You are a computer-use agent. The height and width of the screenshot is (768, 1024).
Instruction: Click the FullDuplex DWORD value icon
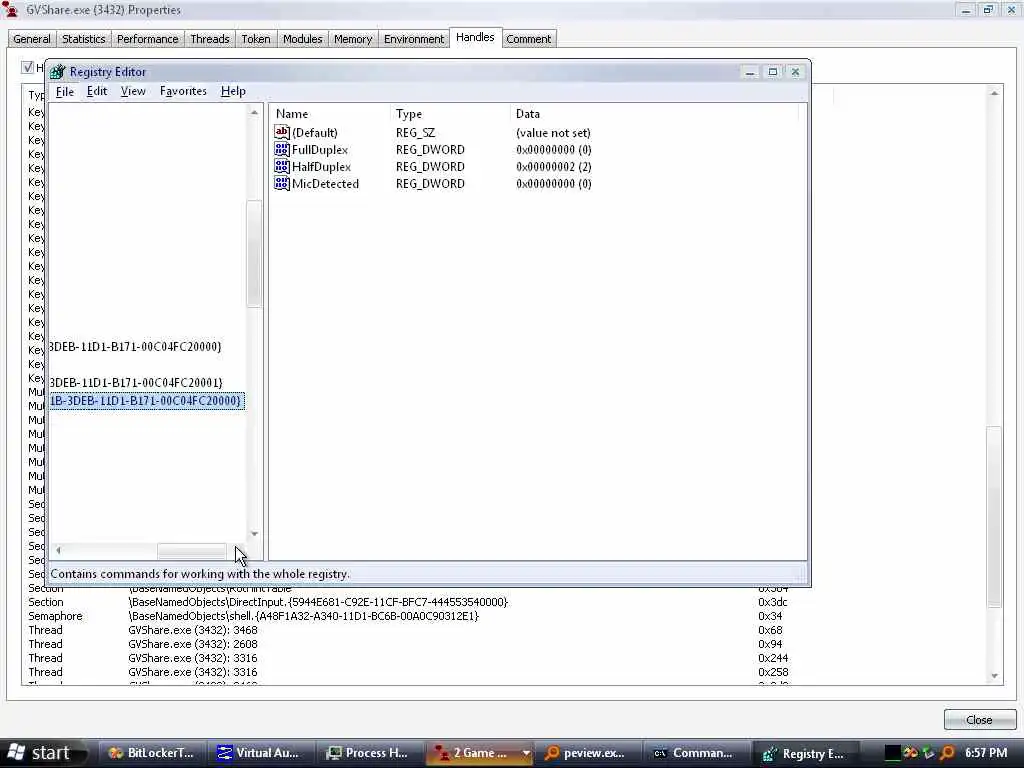281,150
